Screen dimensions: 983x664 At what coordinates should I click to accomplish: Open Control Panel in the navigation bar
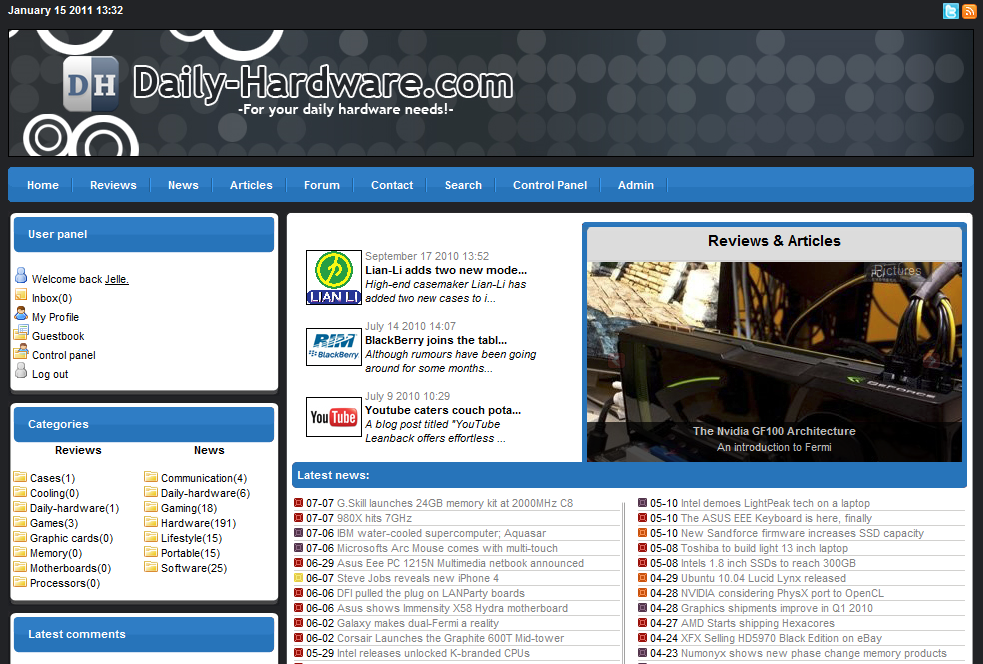tap(550, 185)
